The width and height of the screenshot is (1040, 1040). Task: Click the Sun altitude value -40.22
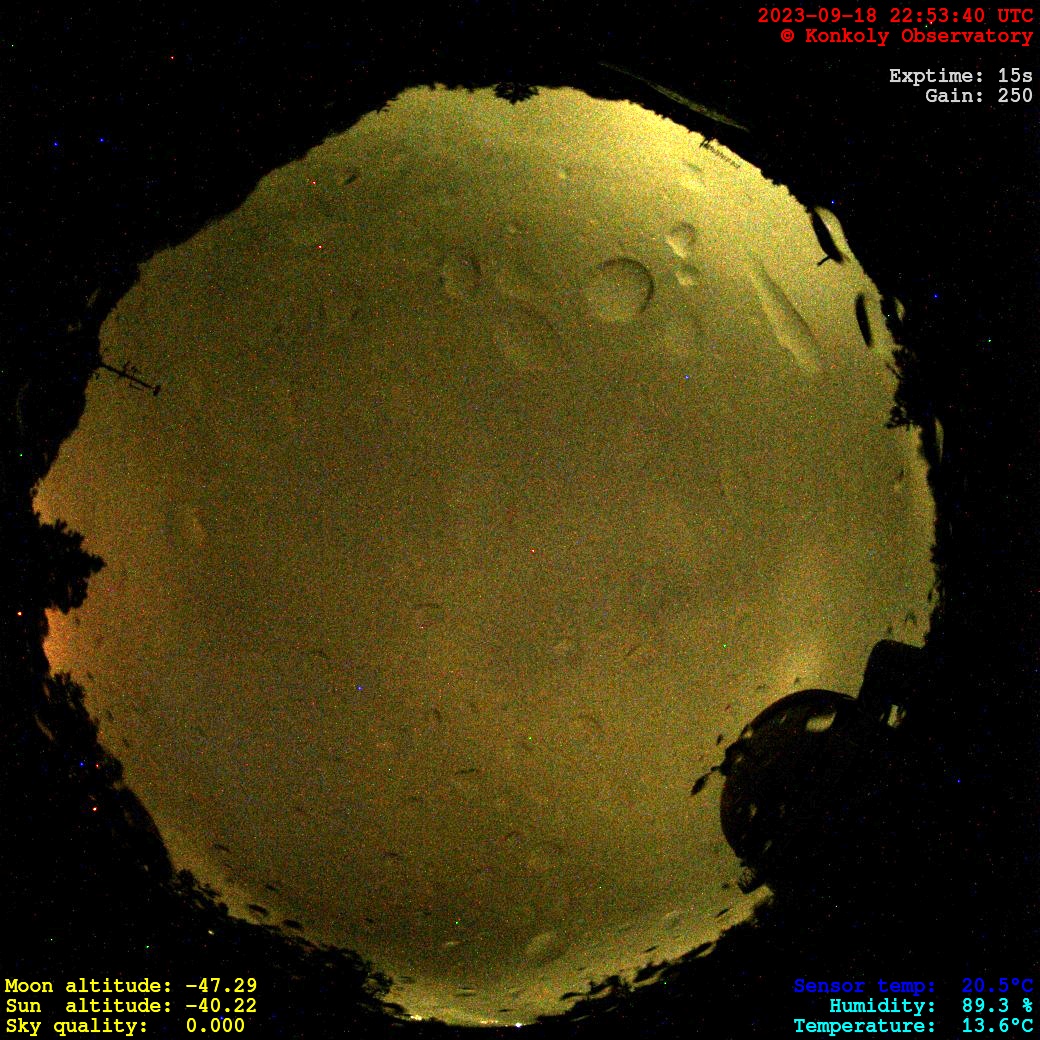point(221,1006)
